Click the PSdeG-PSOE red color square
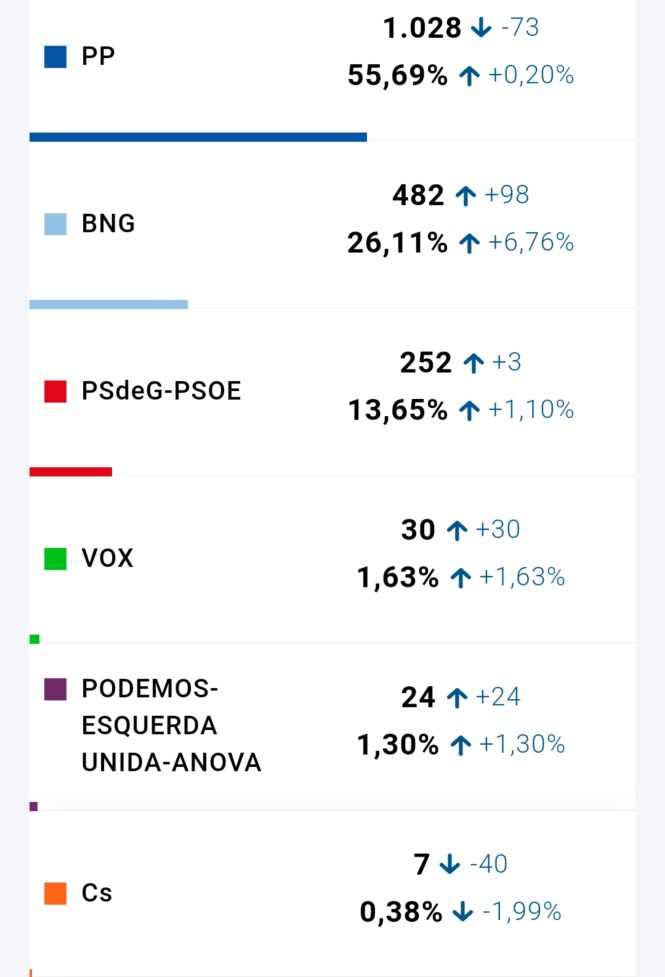 tap(56, 391)
